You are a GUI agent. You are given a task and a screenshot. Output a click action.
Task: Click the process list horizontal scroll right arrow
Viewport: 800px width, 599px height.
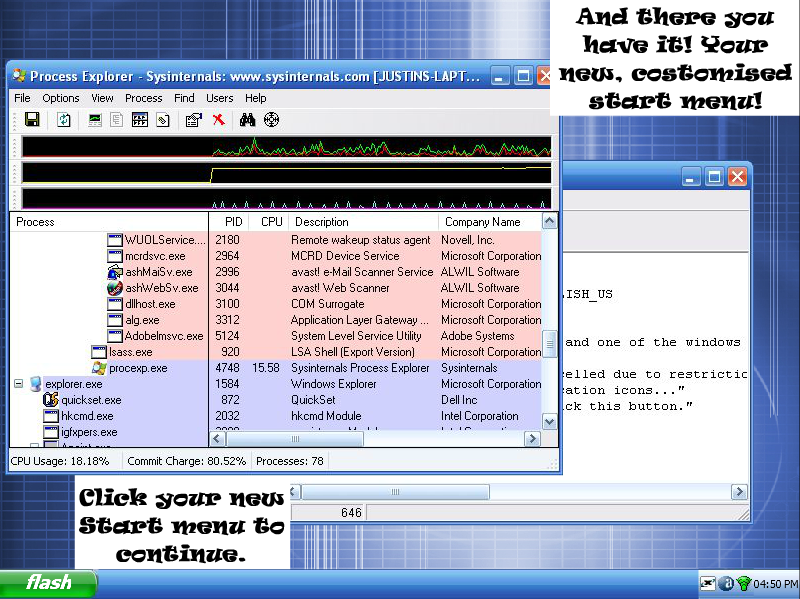coord(532,439)
